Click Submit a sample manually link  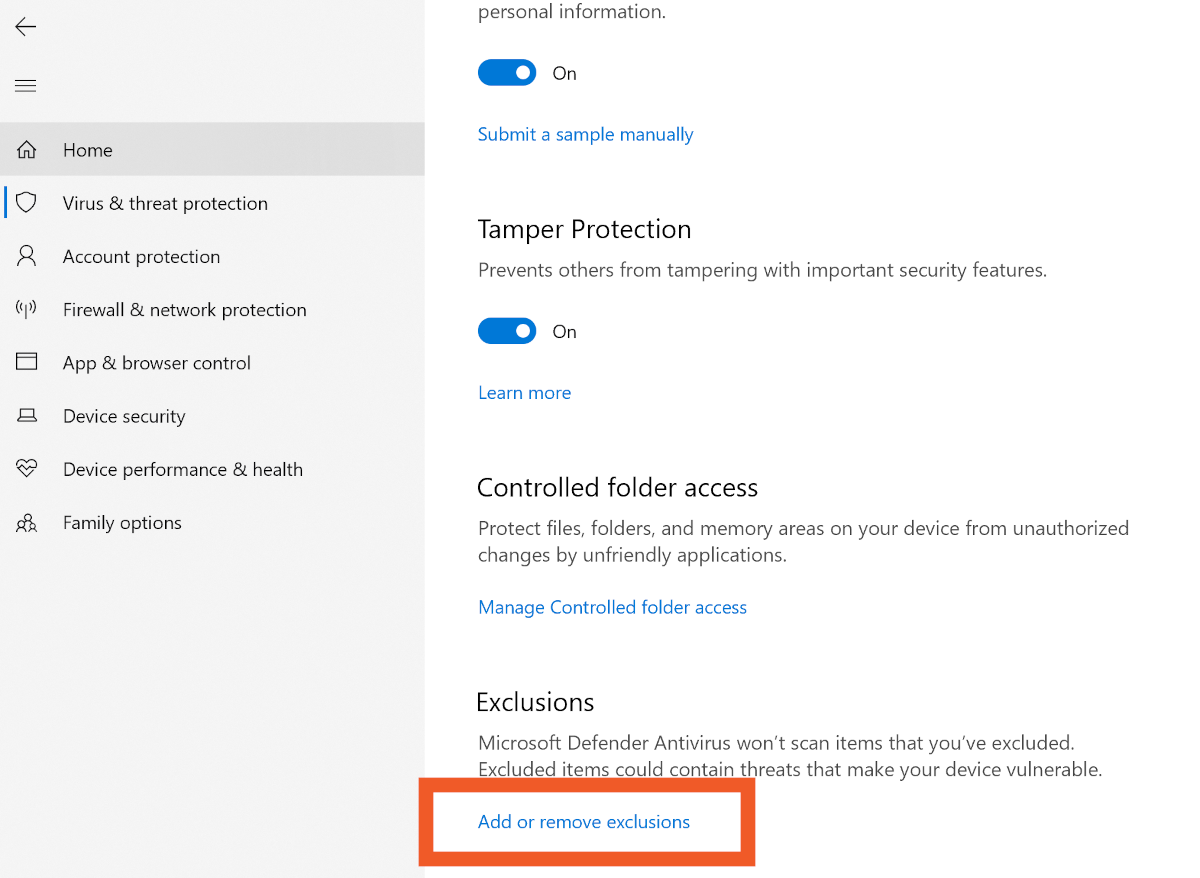[x=585, y=134]
